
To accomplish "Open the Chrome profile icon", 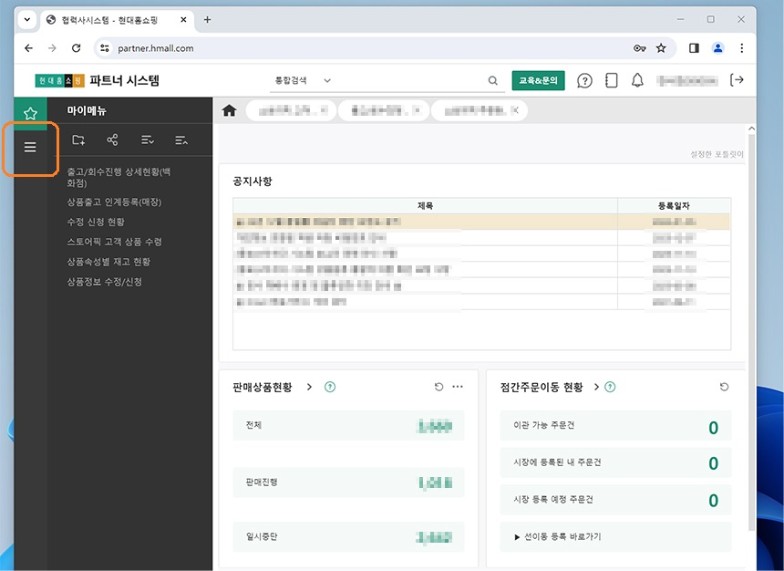I will 718,48.
